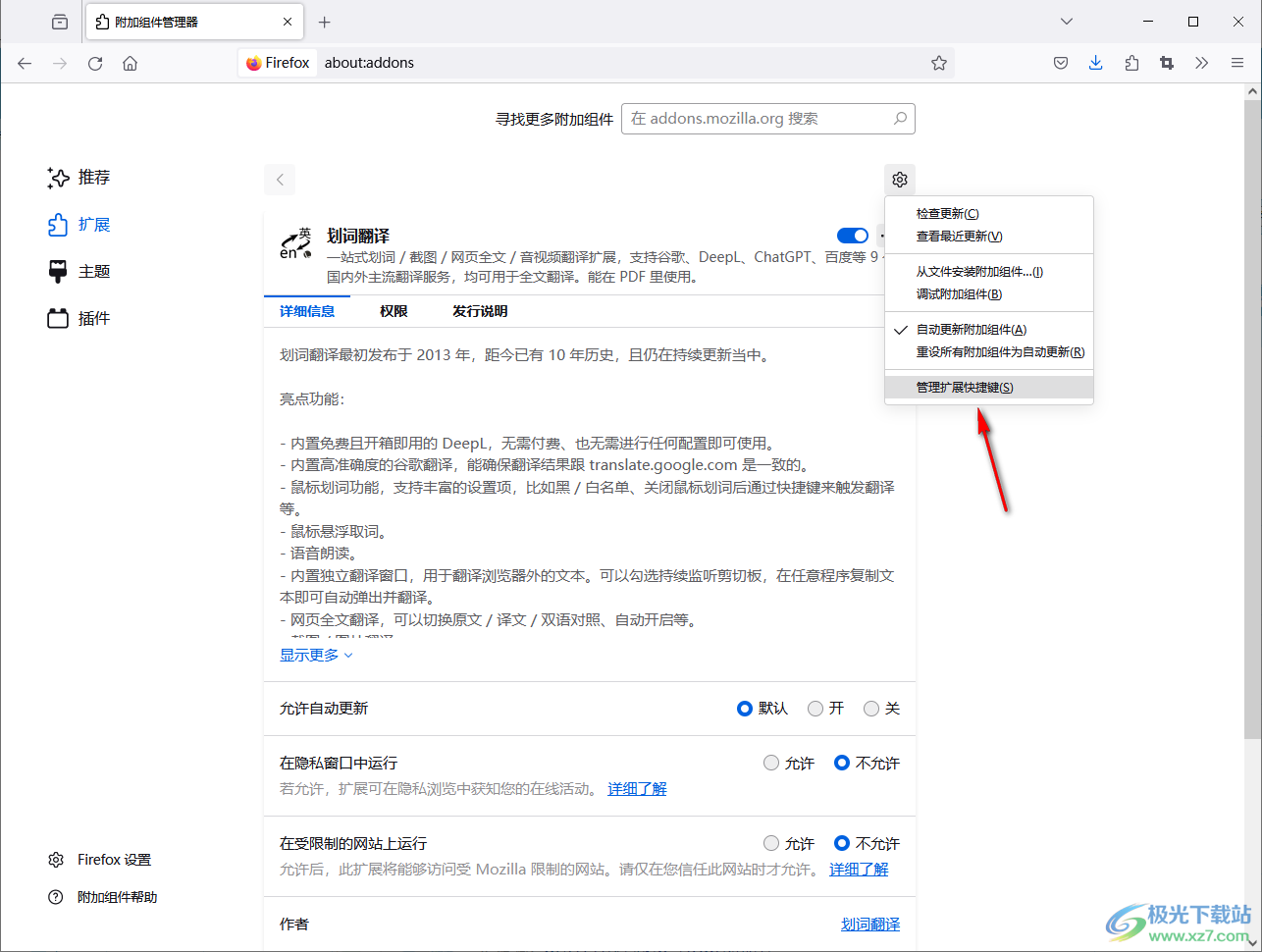Open the 主题 themes category

[x=79, y=272]
